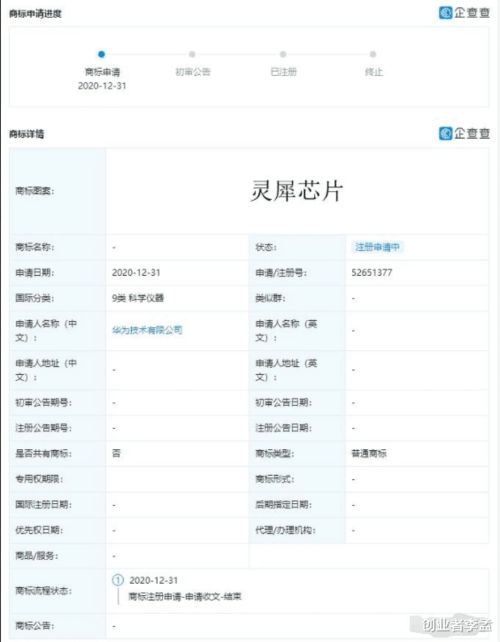Click the 注册公告日期 field label
Image resolution: width=500 pixels, height=642 pixels.
tap(283, 428)
